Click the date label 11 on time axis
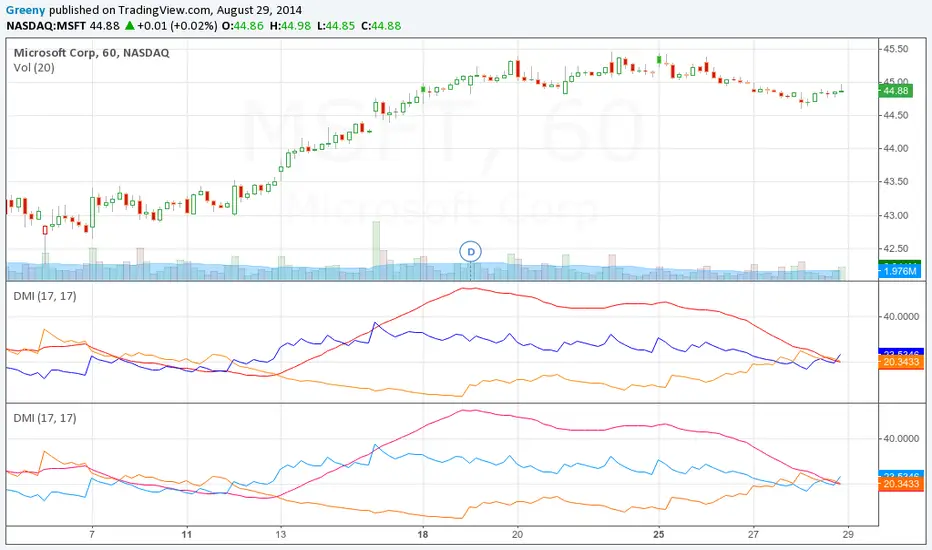 [x=187, y=534]
